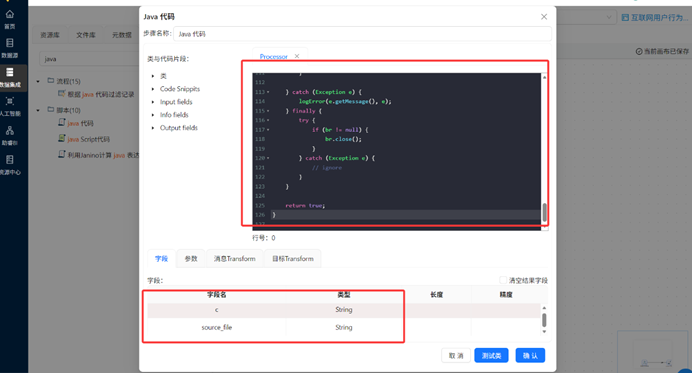Select the java Script代码 tree item
The width and height of the screenshot is (692, 373).
[x=89, y=139]
